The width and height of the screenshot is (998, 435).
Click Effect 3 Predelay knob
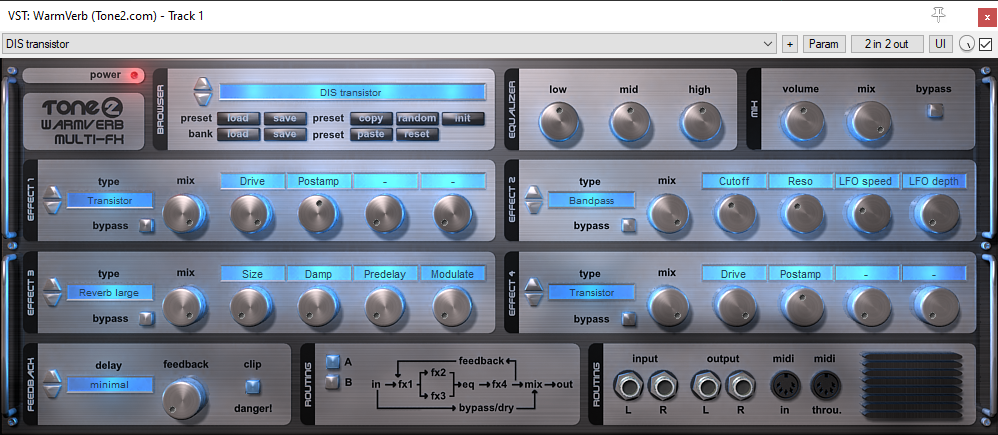[386, 306]
